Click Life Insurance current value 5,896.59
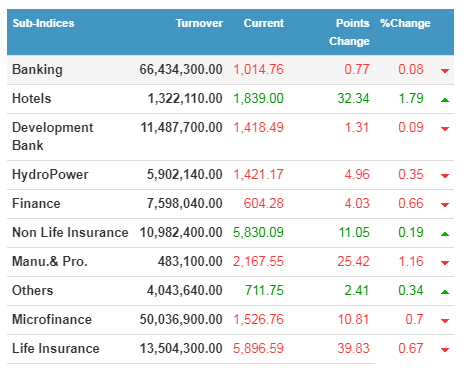The height and width of the screenshot is (374, 466). [x=258, y=348]
